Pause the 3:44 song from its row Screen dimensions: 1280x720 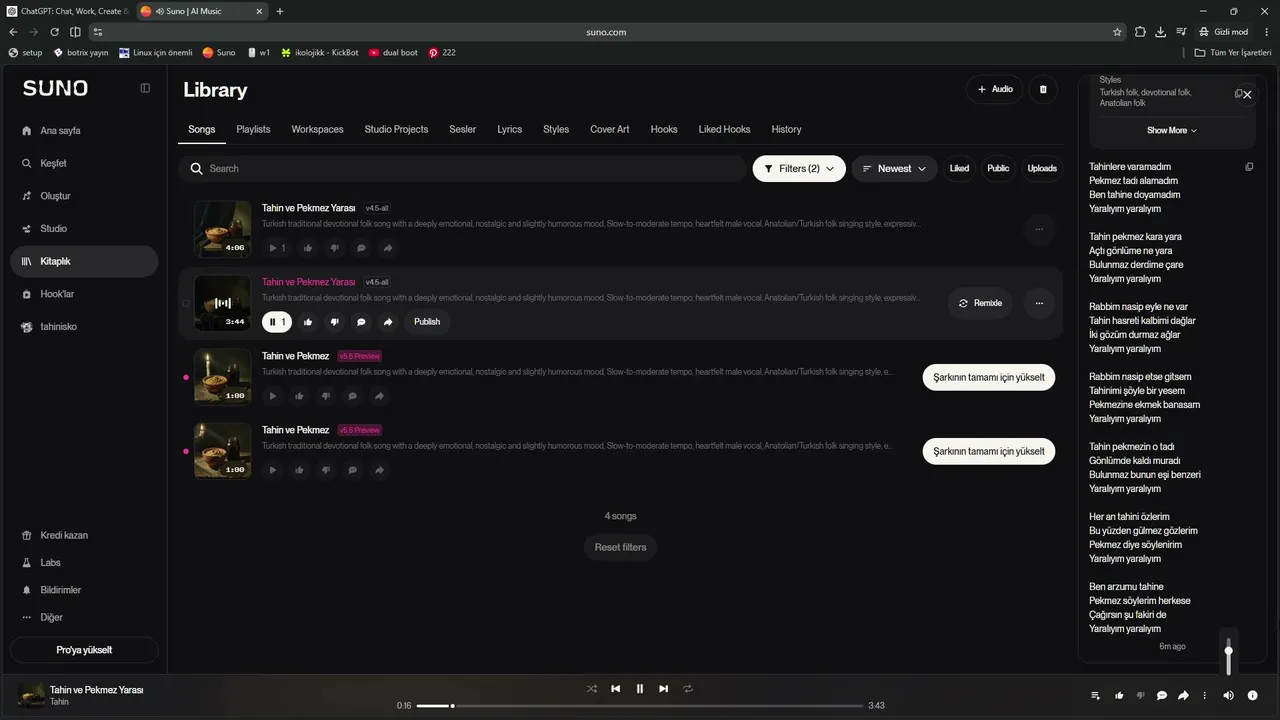point(277,322)
